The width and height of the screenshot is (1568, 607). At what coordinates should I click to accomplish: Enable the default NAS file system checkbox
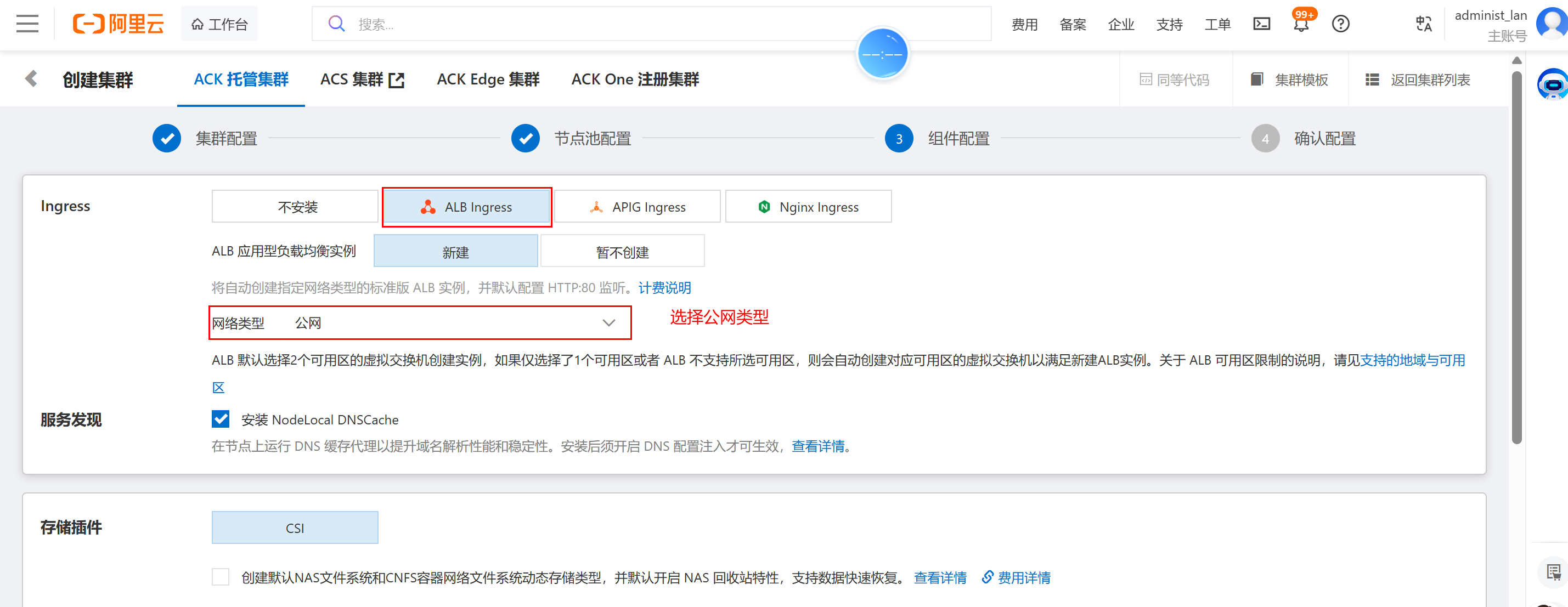(221, 577)
